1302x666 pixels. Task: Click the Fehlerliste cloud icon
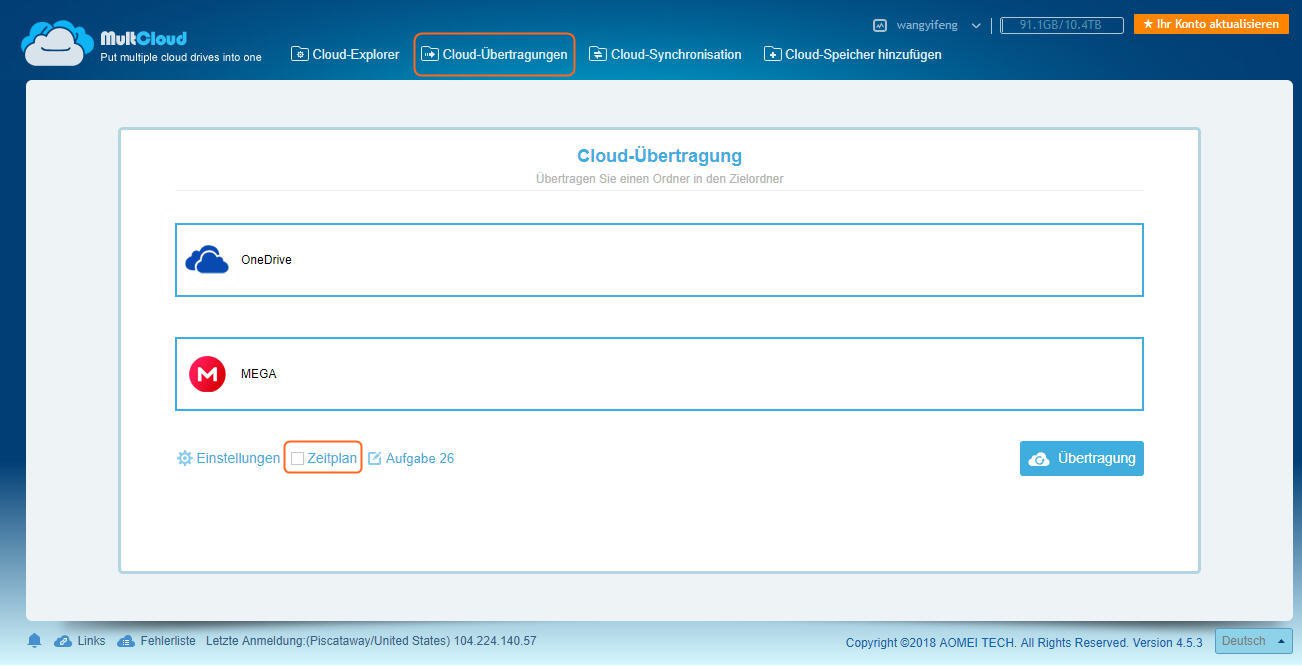tap(126, 641)
